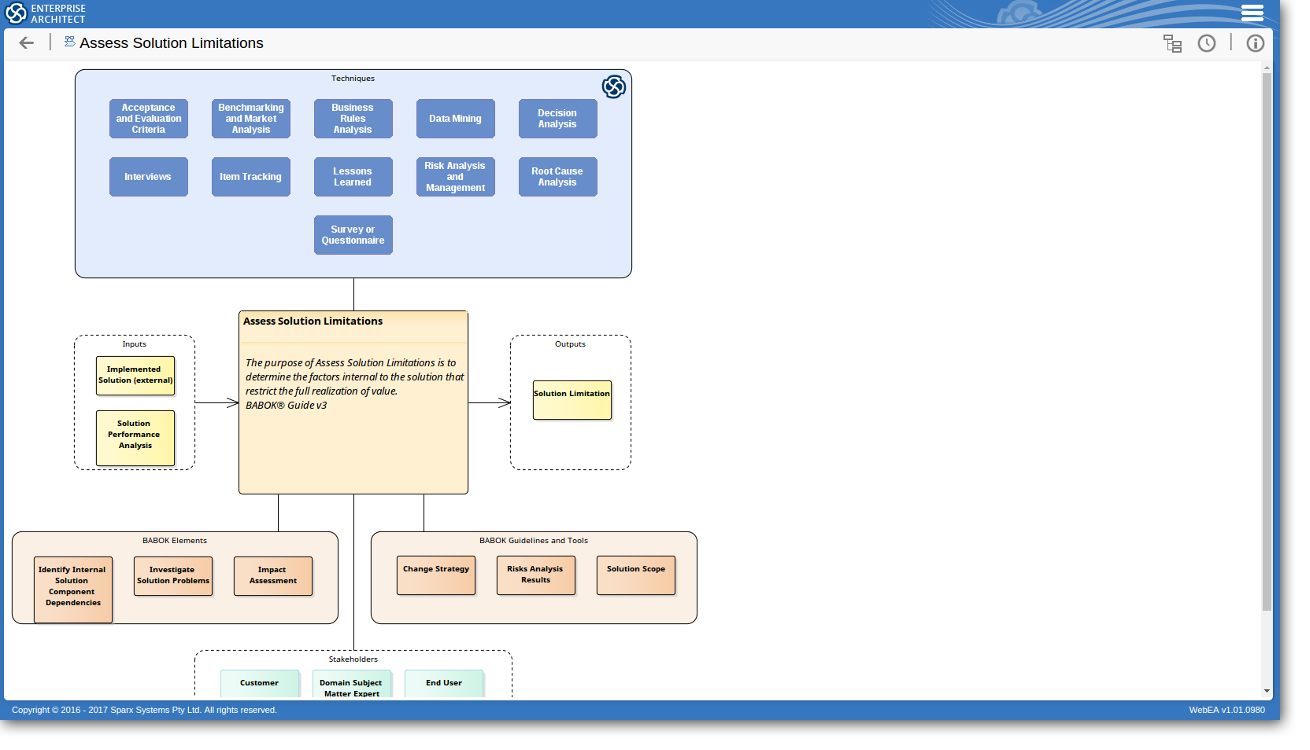
Task: Open the Data Mining technique
Action: pos(455,119)
